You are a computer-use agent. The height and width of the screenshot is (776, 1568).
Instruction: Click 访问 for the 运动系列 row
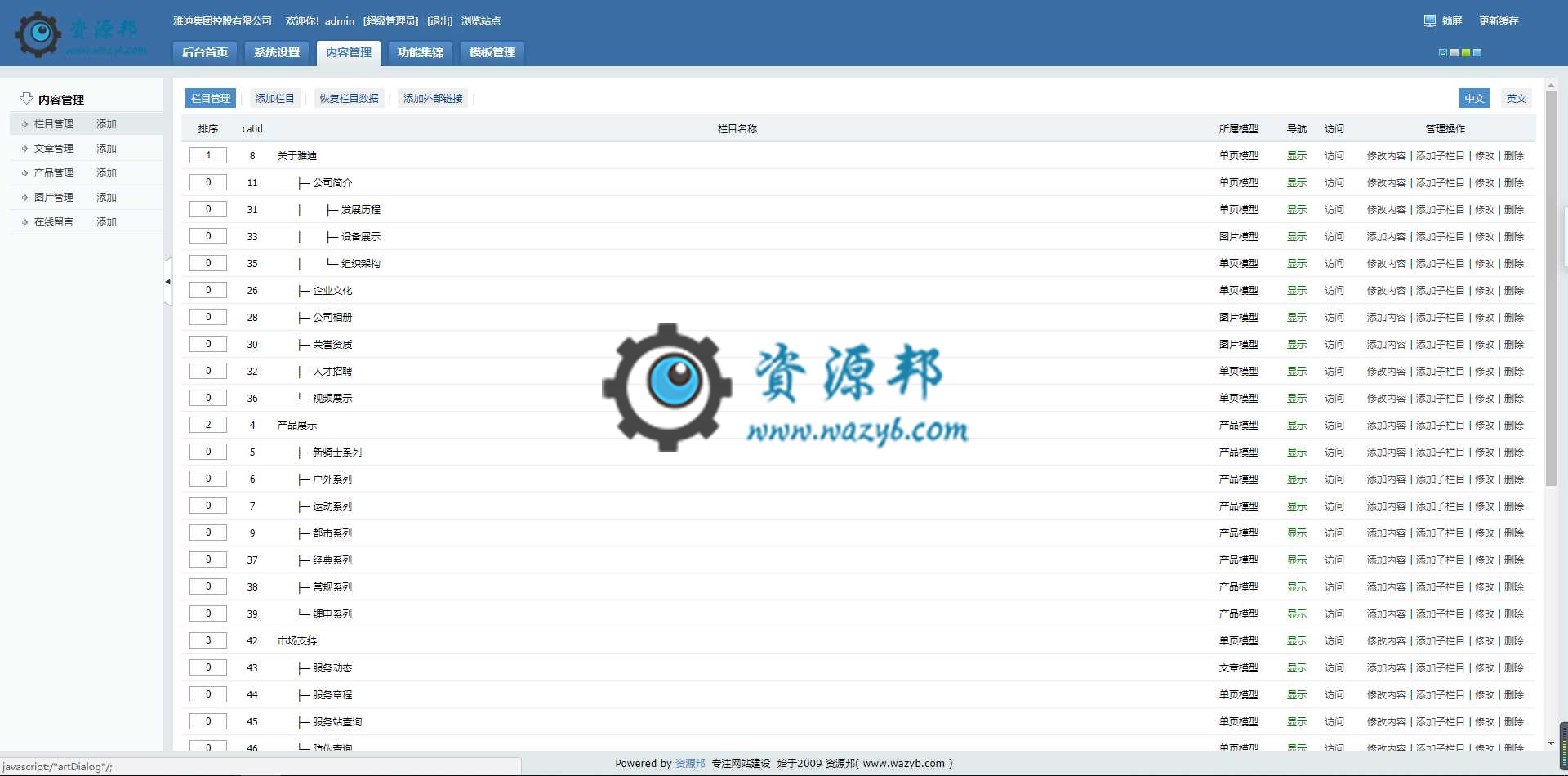pyautogui.click(x=1334, y=506)
